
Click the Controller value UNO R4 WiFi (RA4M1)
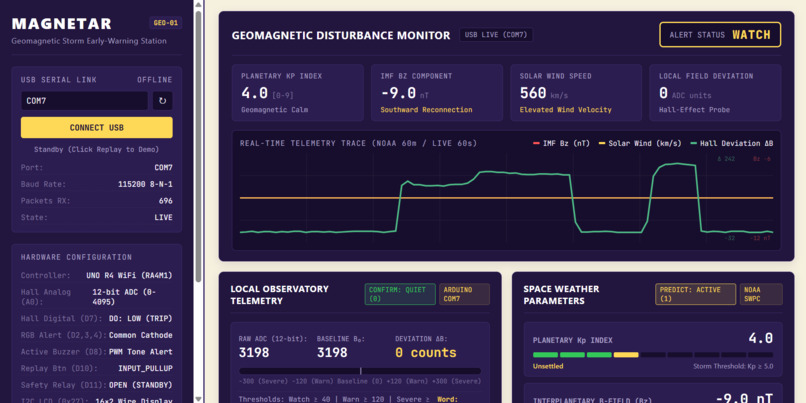(130, 276)
